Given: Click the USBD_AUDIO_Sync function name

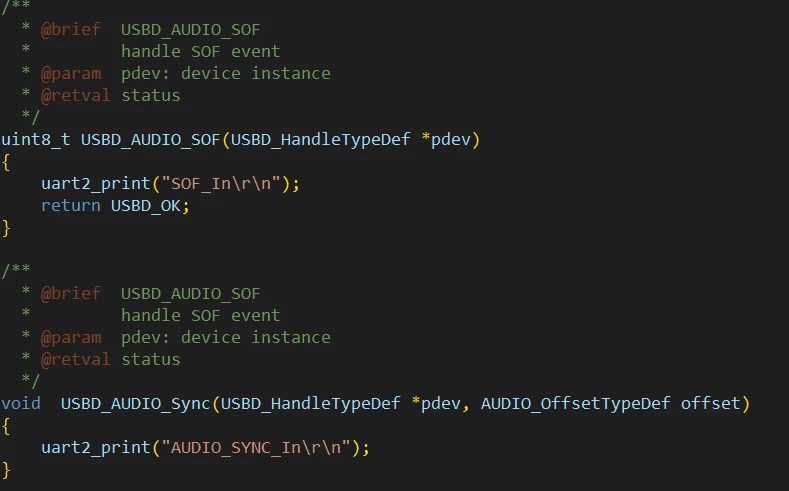Looking at the screenshot, I should 135,403.
